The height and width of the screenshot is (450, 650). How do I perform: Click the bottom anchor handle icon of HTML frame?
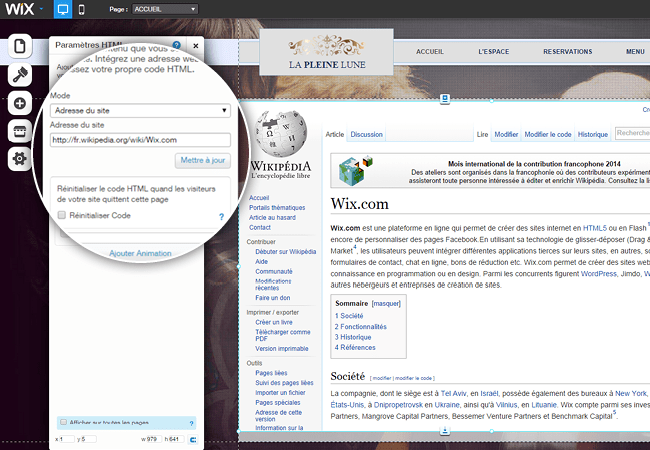[x=445, y=431]
